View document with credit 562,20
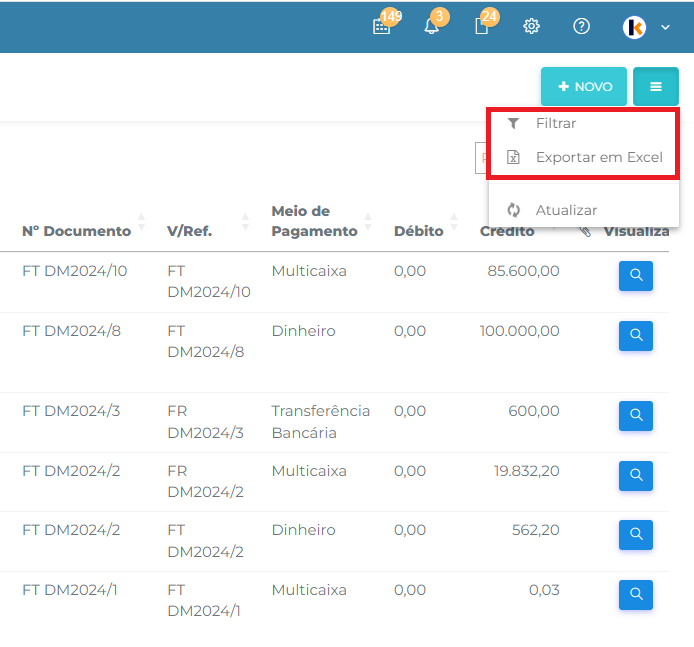The height and width of the screenshot is (647, 694). point(636,535)
